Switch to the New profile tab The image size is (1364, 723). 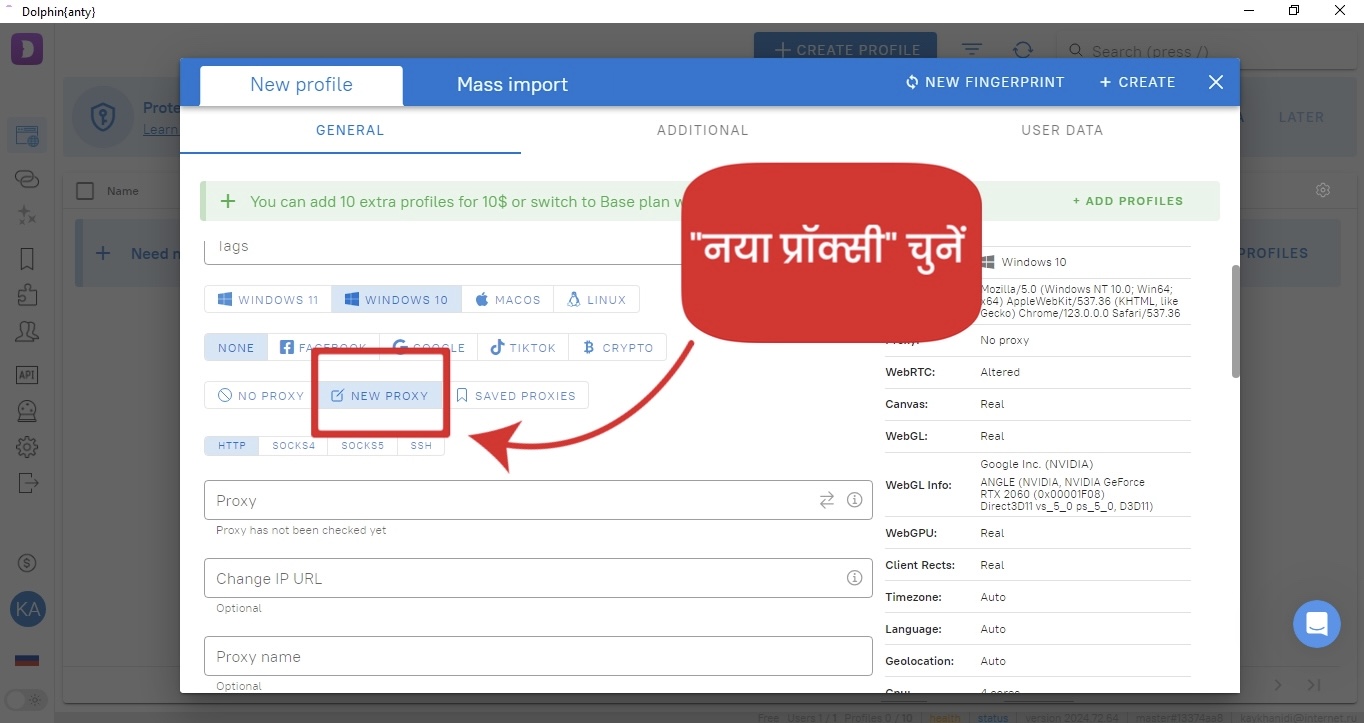(x=301, y=85)
